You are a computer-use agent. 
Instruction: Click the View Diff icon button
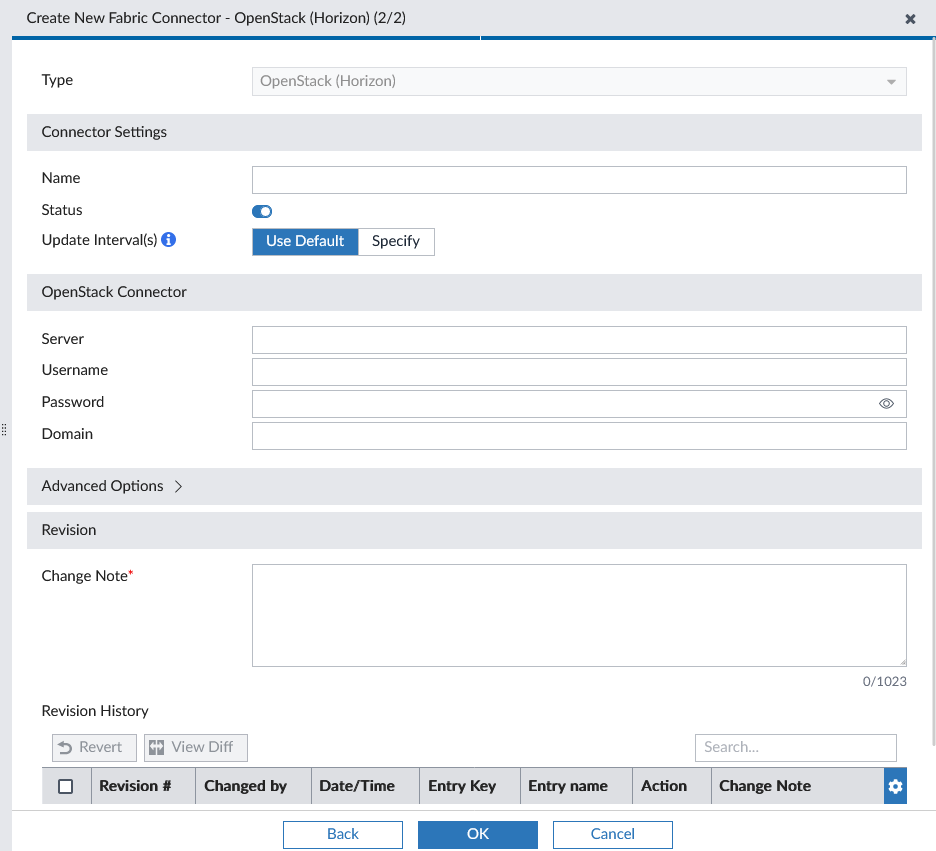[x=195, y=747]
